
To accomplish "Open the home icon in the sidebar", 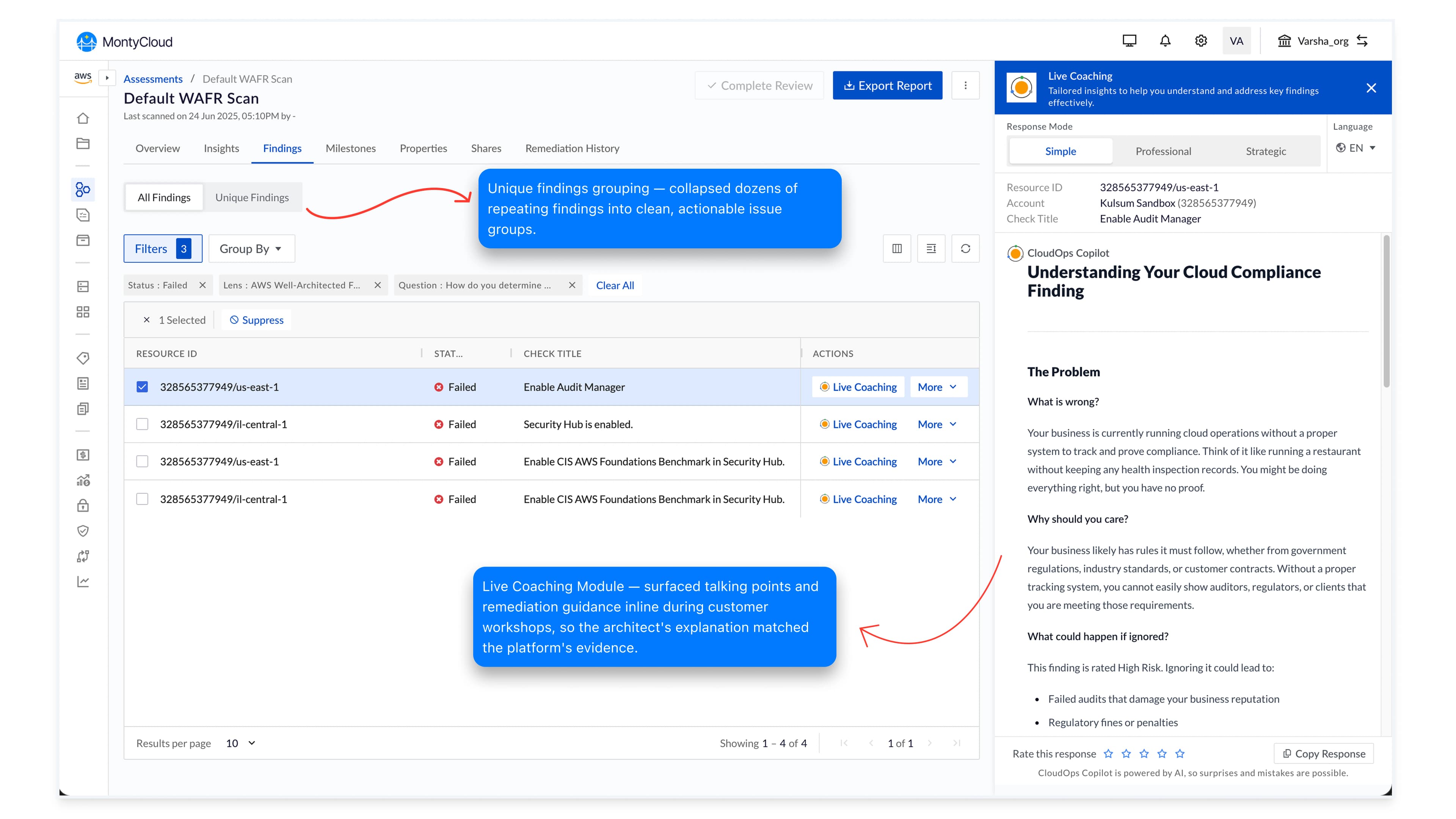I will [83, 118].
